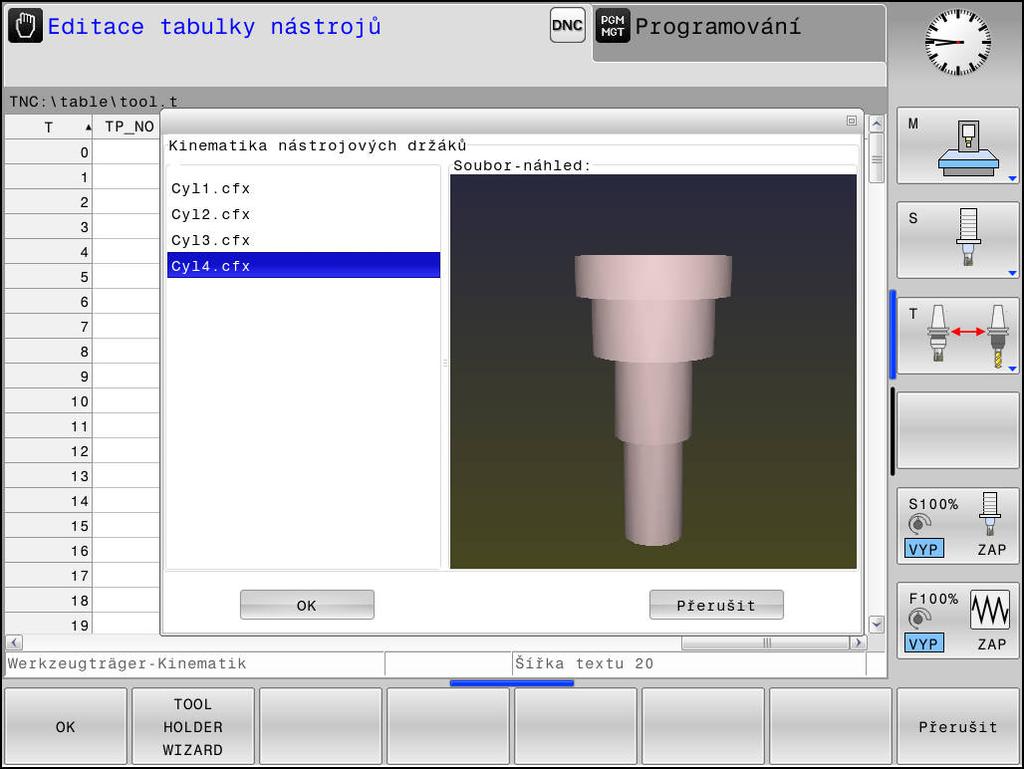Click the Werkzeugträger-Kinematik status field

pos(195,664)
